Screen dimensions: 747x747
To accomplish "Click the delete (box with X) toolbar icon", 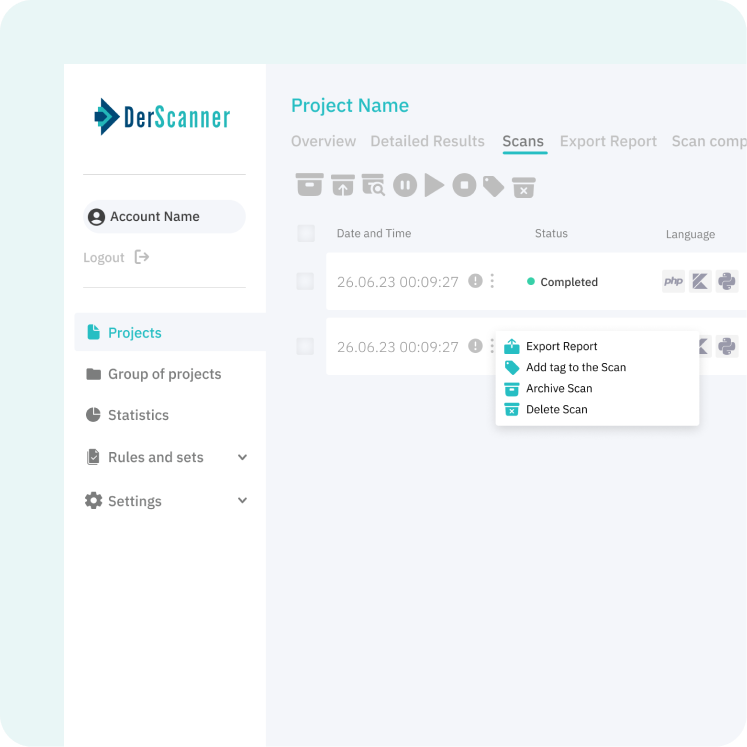I will point(524,187).
